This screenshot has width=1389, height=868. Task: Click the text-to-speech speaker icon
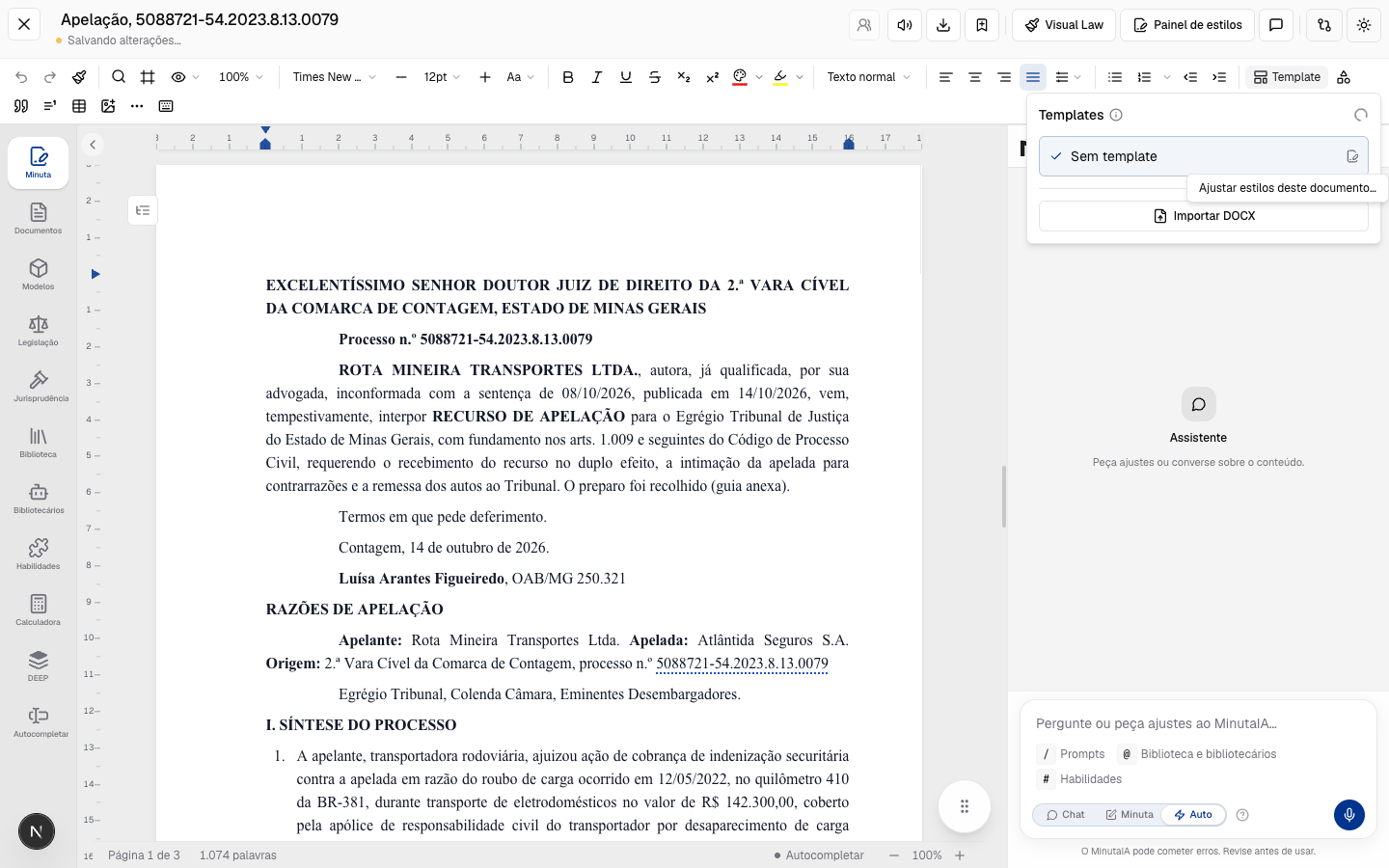[905, 25]
